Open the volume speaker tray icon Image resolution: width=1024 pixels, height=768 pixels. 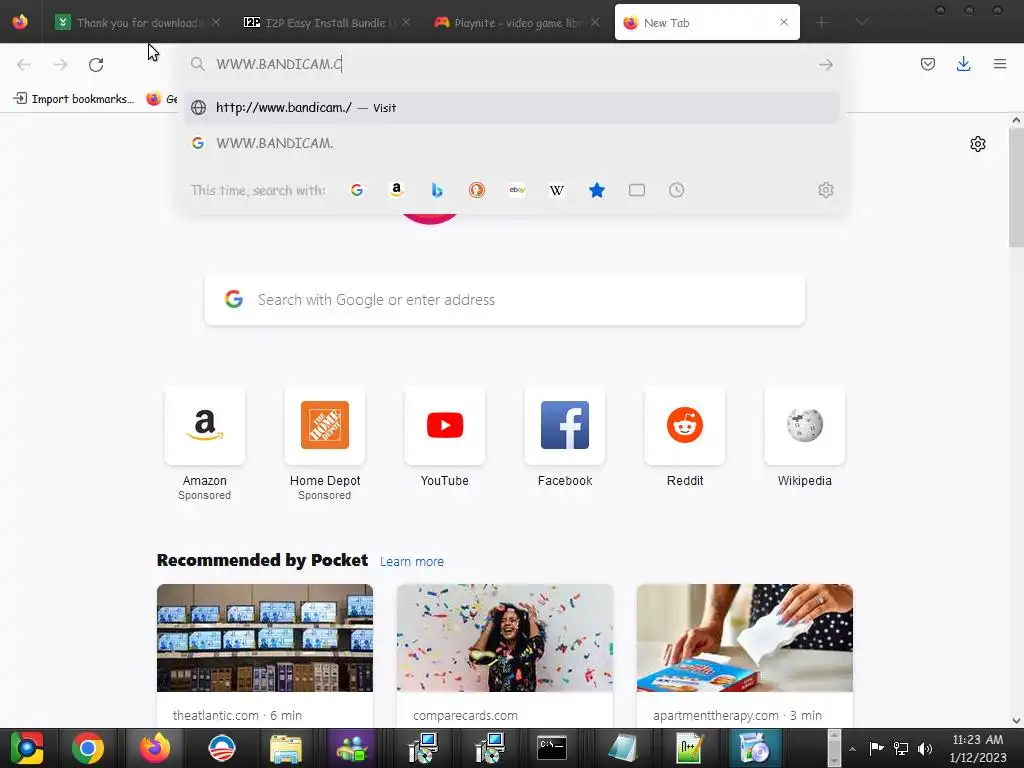(x=925, y=748)
